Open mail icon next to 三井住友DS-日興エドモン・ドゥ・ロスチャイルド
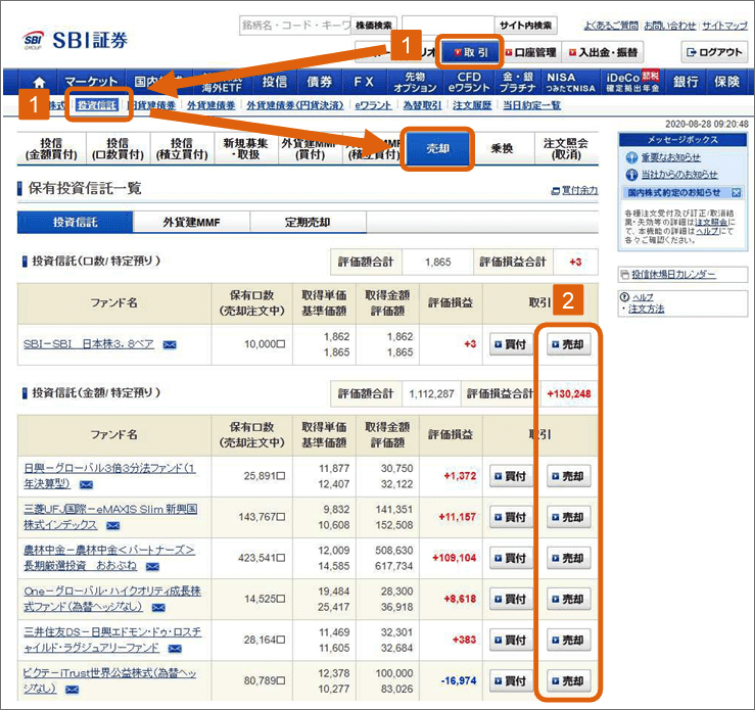 (175, 649)
